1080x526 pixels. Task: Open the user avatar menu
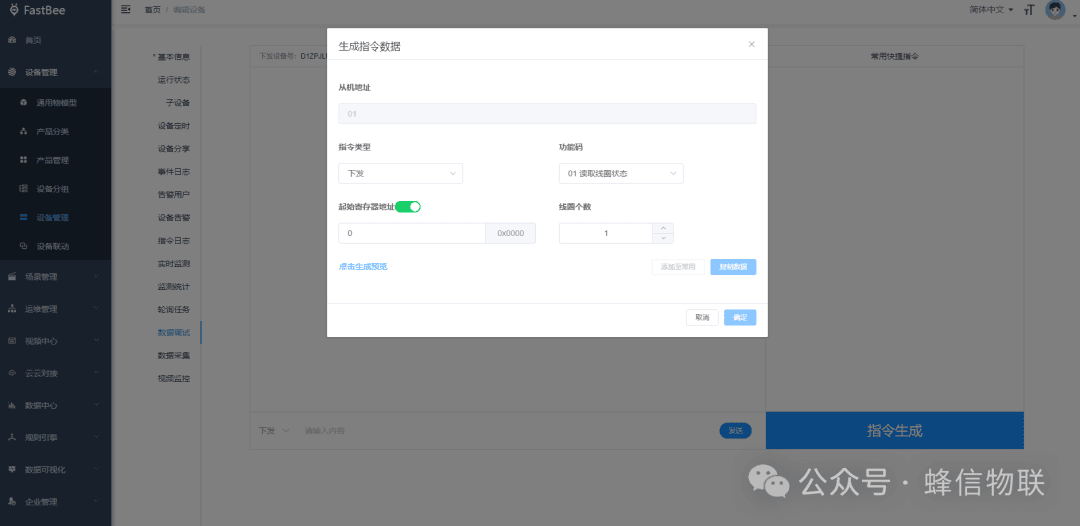tap(1055, 10)
